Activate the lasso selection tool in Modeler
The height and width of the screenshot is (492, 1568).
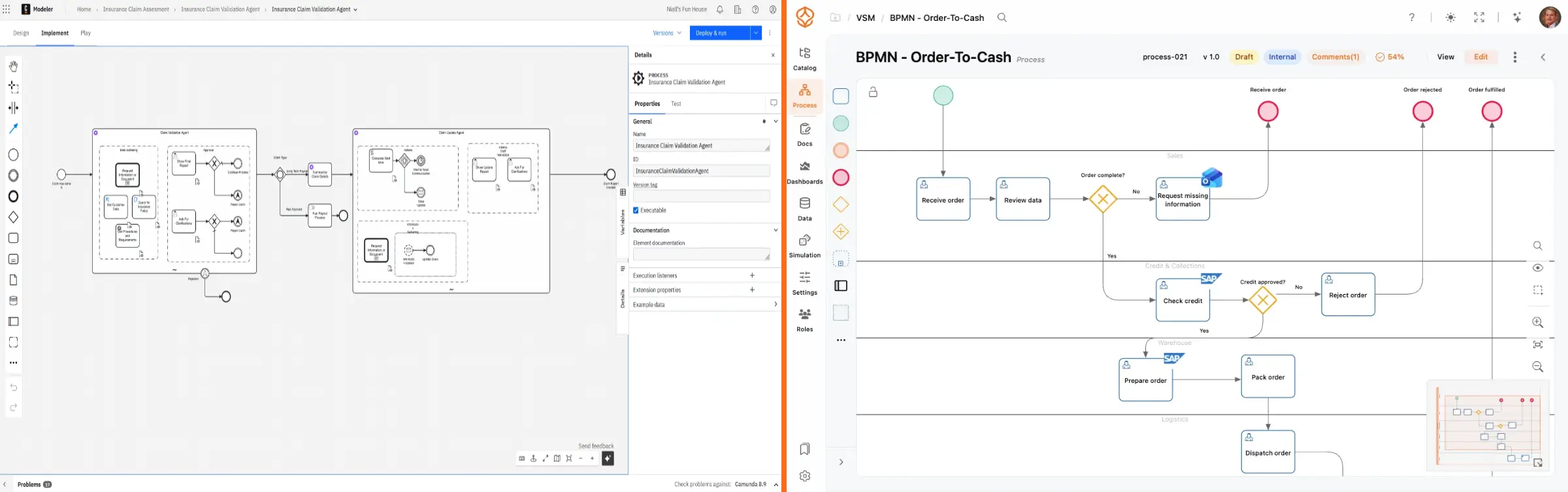click(x=13, y=87)
